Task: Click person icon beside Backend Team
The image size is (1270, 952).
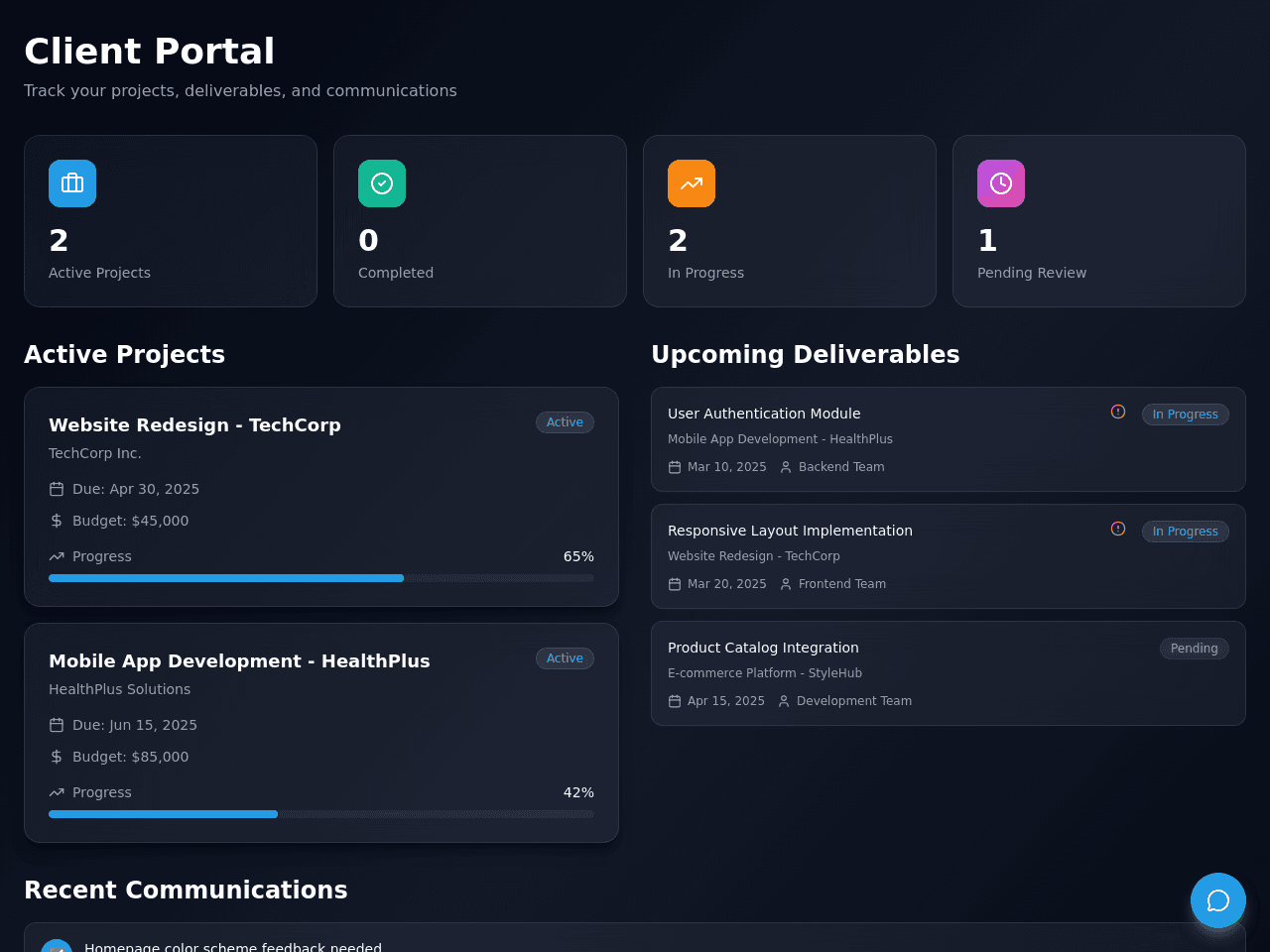Action: coord(786,467)
